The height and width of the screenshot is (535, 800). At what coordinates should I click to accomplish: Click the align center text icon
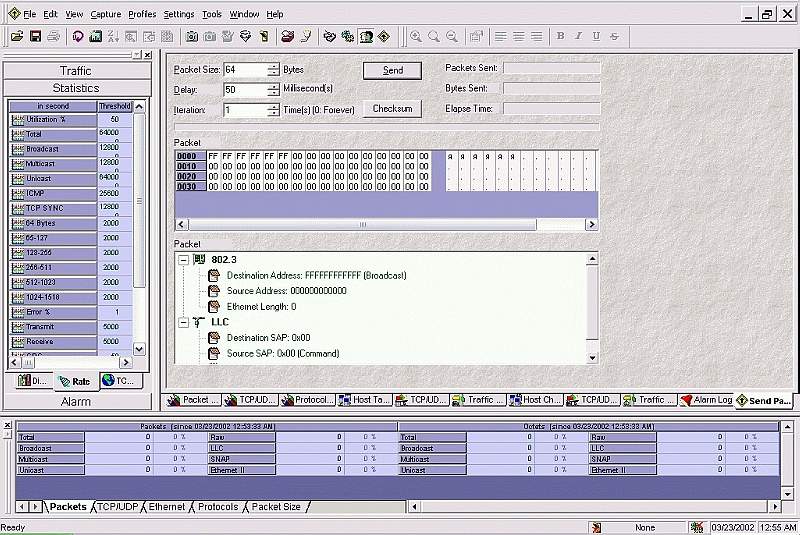[x=518, y=36]
